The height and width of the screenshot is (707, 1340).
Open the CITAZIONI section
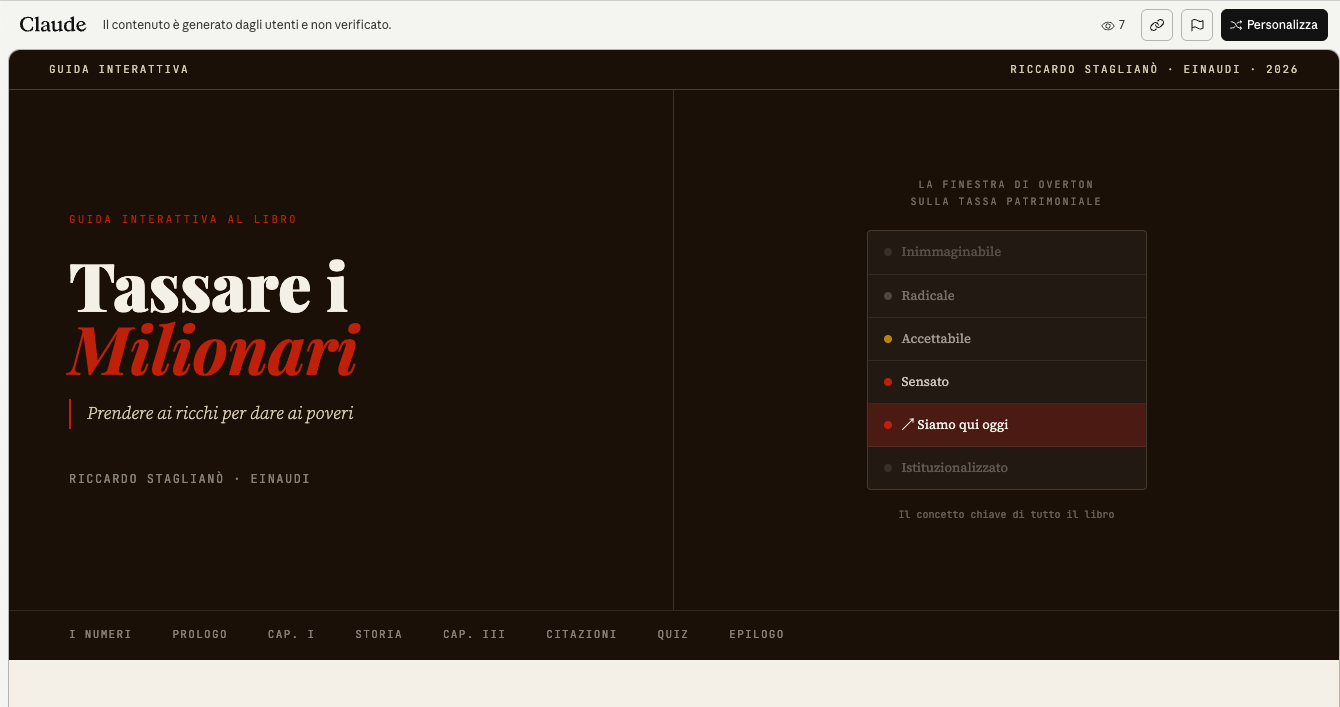(581, 634)
